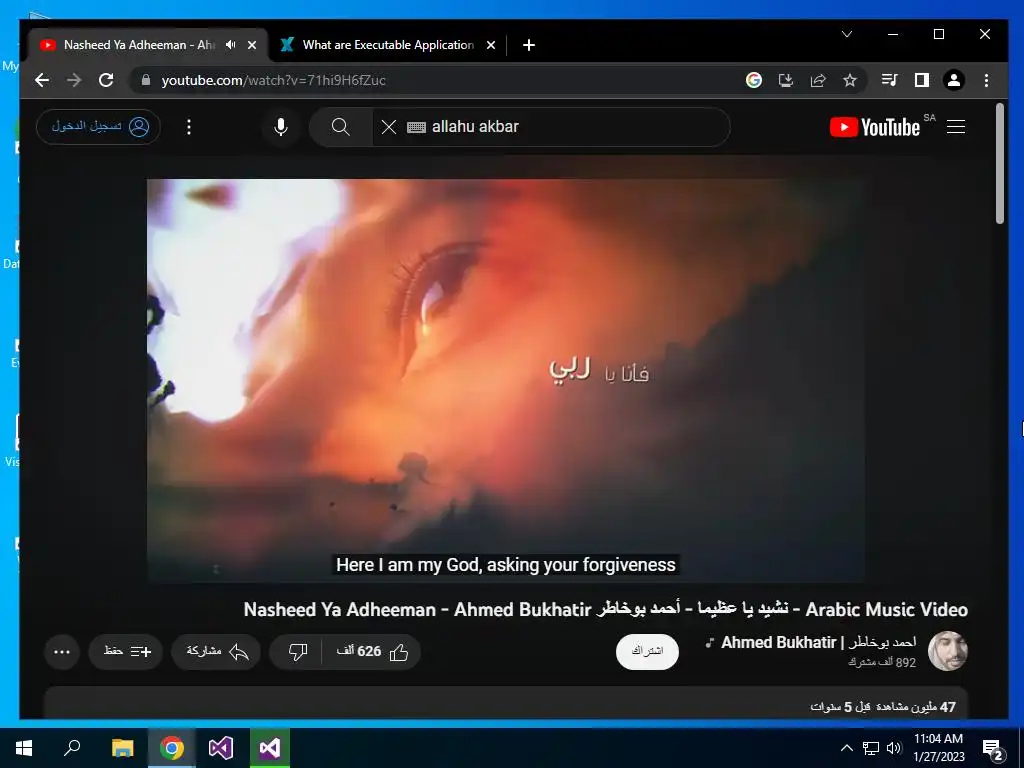Open the clock showing 11:04 AM

[938, 748]
